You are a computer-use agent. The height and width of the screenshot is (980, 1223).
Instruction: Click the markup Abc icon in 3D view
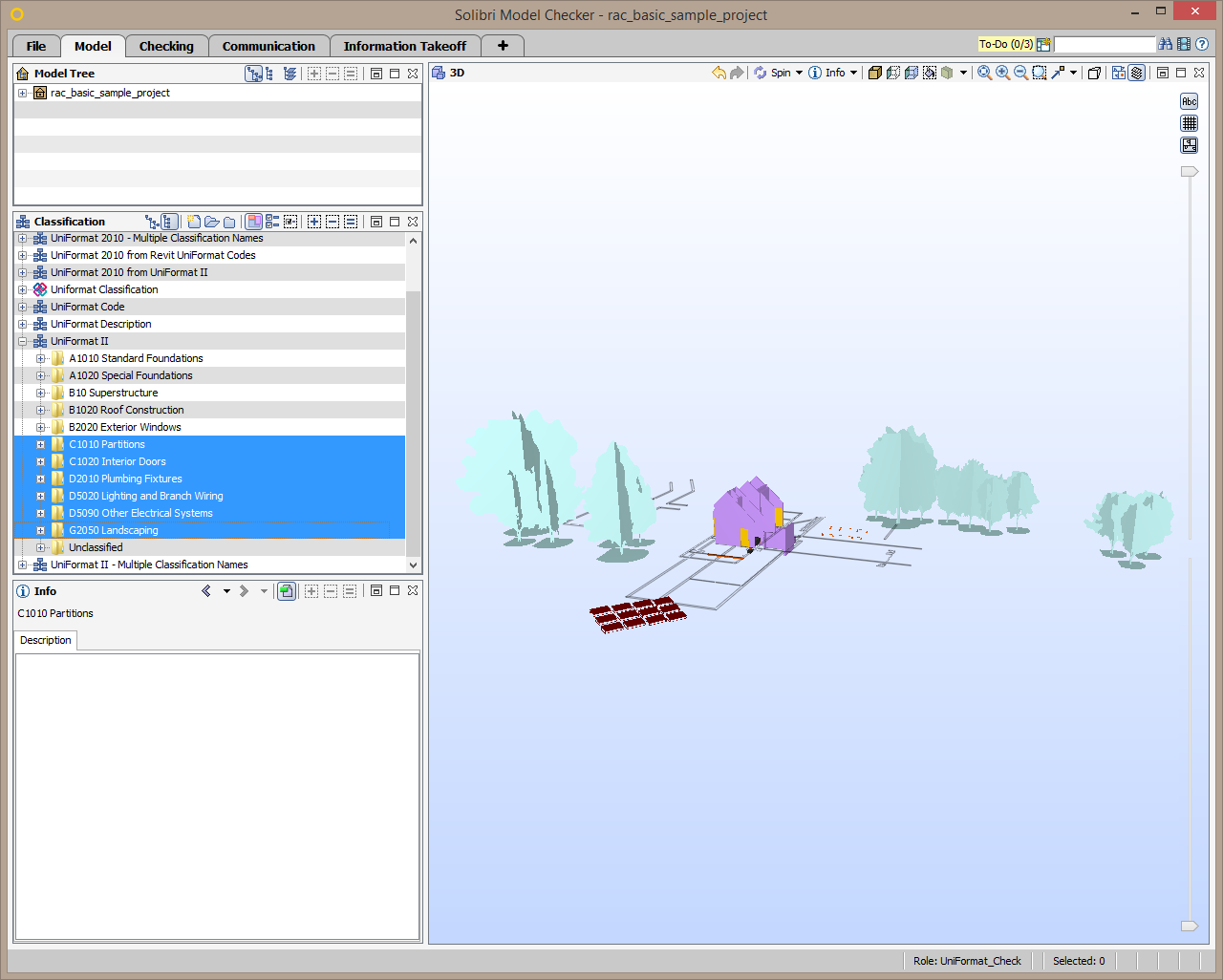pyautogui.click(x=1190, y=101)
